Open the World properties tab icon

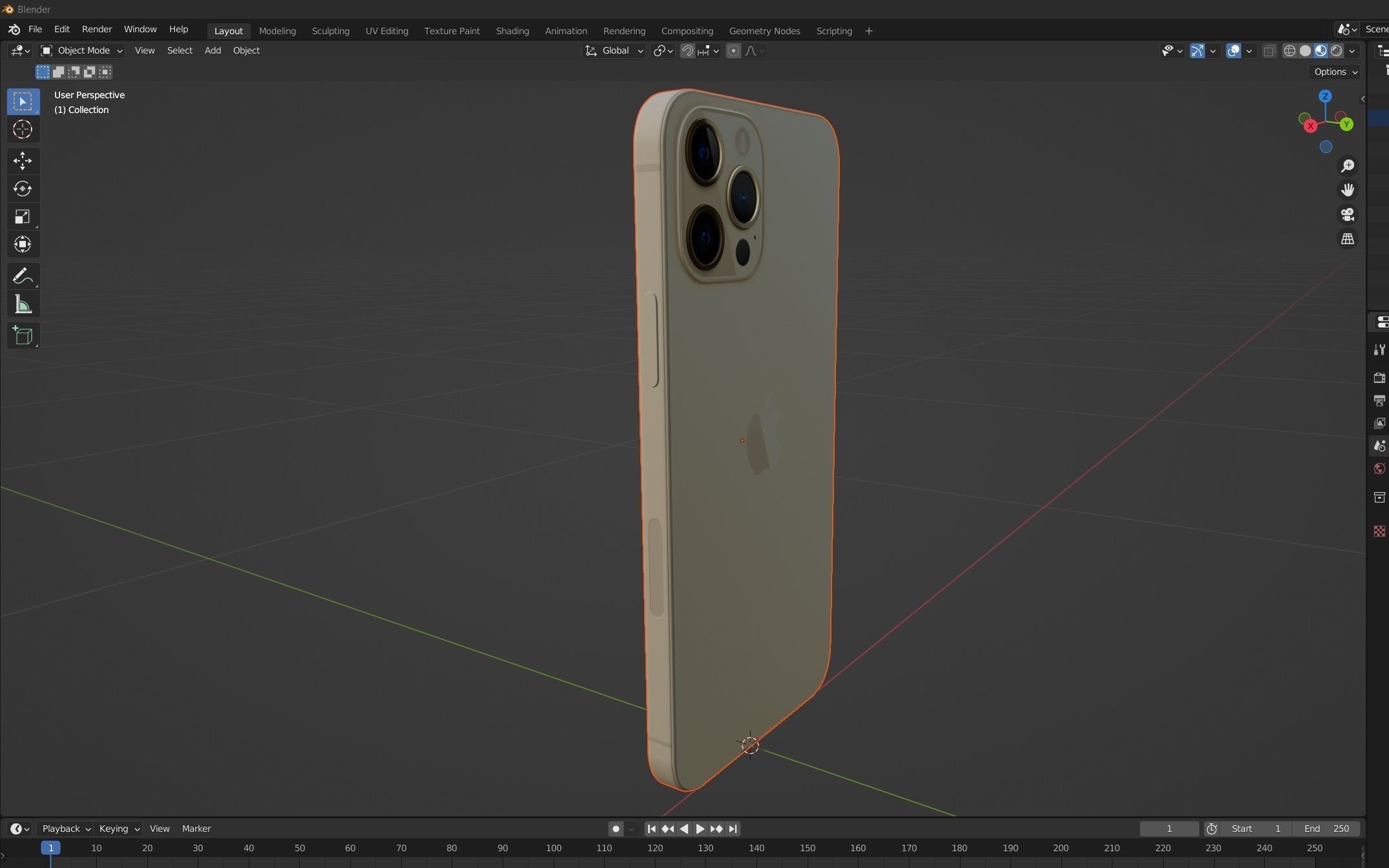click(x=1379, y=468)
